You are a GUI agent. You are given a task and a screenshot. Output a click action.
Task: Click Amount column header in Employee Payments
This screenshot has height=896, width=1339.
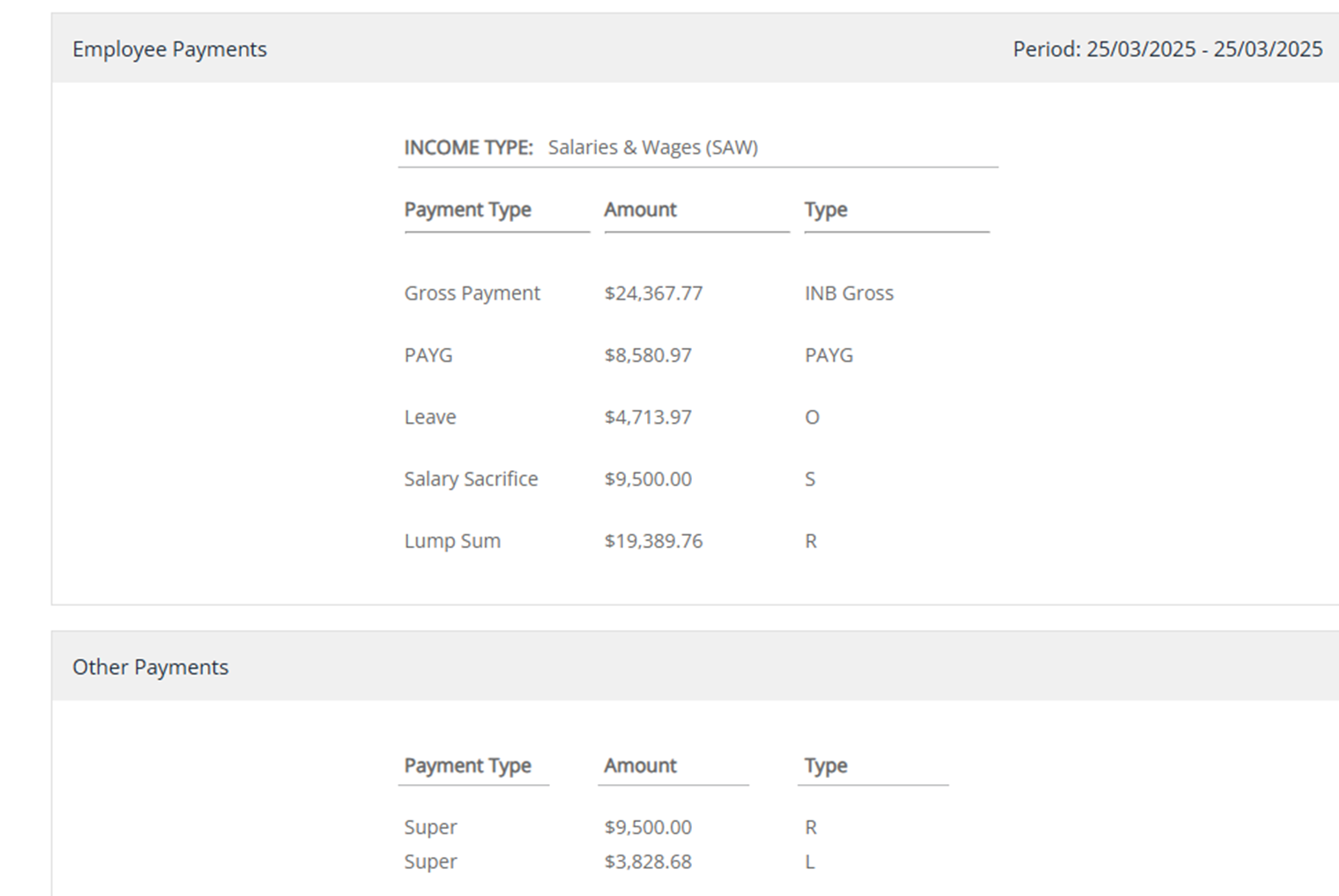(640, 210)
